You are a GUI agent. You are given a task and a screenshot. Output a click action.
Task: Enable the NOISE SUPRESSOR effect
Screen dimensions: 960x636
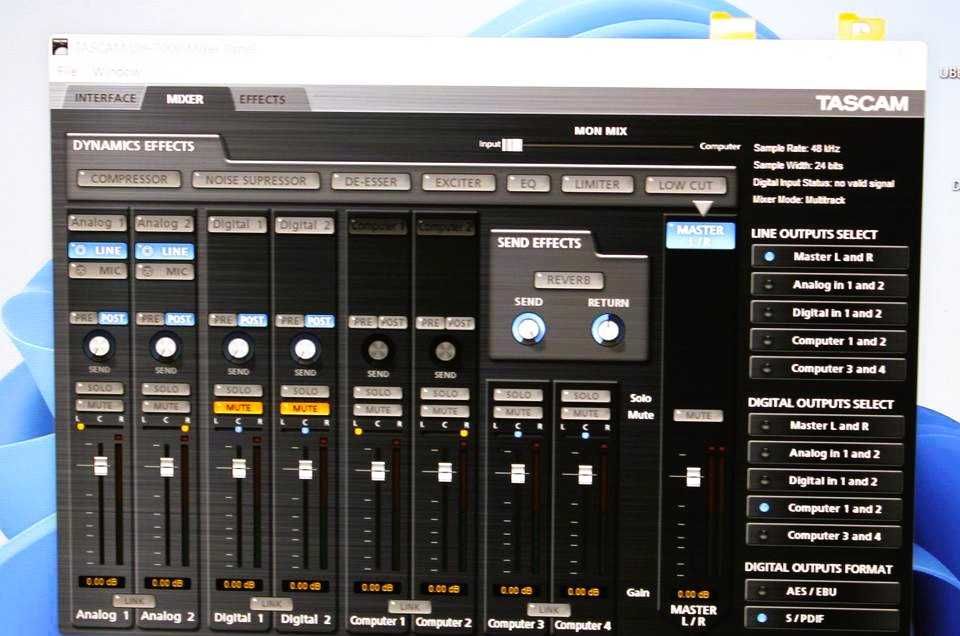click(255, 180)
